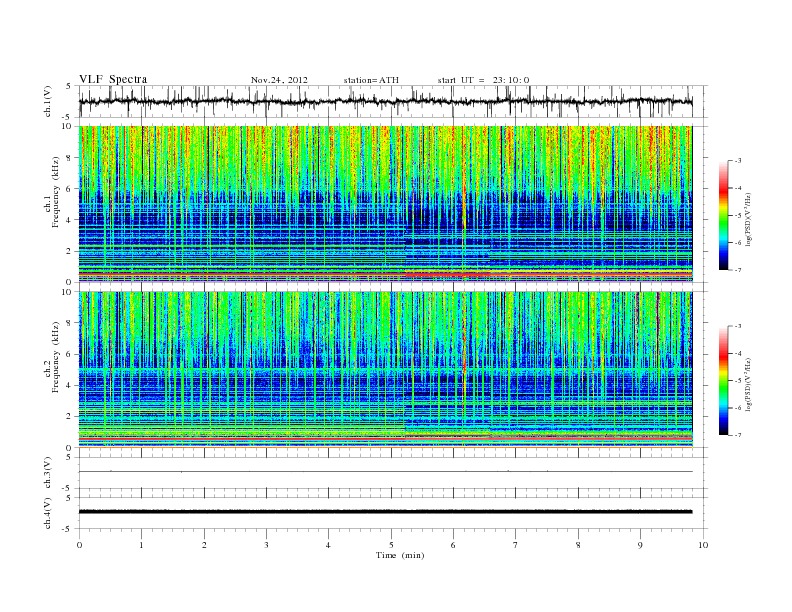Click the ch.1 spectrogram color bar
The width and height of the screenshot is (792, 612).
pyautogui.click(x=723, y=215)
